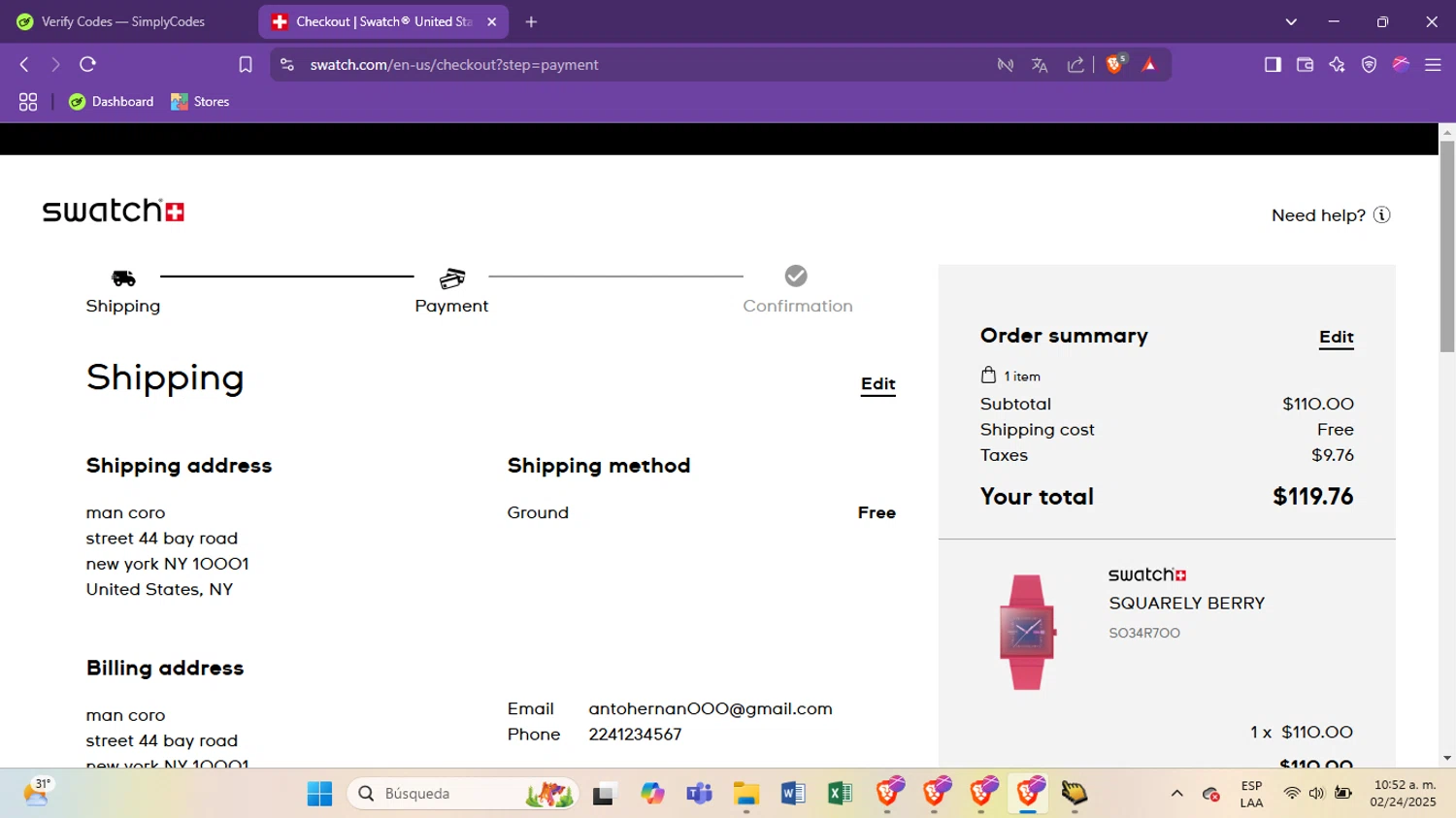Close the Checkout Swatch tab
Image resolution: width=1456 pixels, height=818 pixels.
tap(492, 21)
